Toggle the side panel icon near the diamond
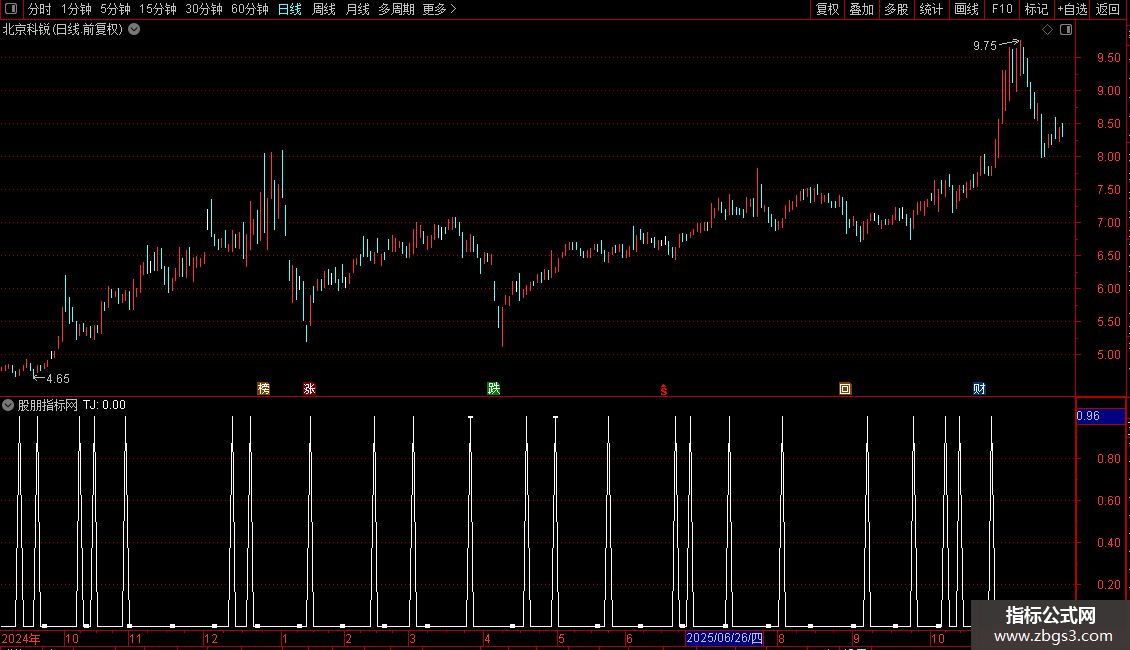This screenshot has height=650, width=1130. (x=1066, y=30)
